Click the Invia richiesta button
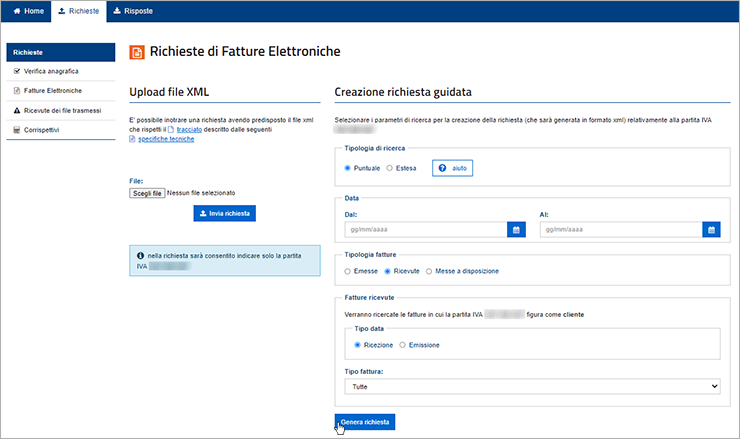 coord(225,213)
